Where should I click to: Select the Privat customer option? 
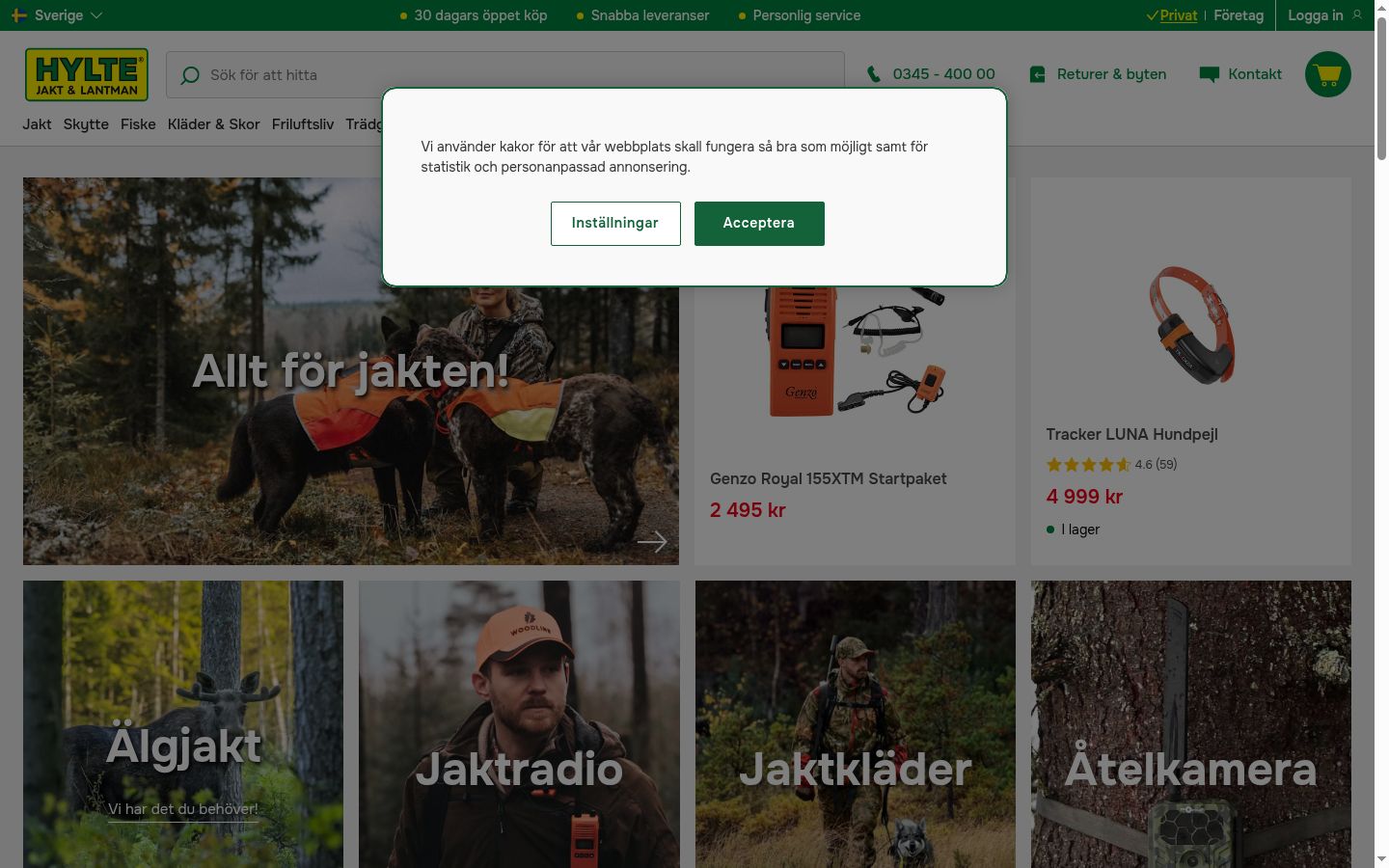click(1178, 15)
